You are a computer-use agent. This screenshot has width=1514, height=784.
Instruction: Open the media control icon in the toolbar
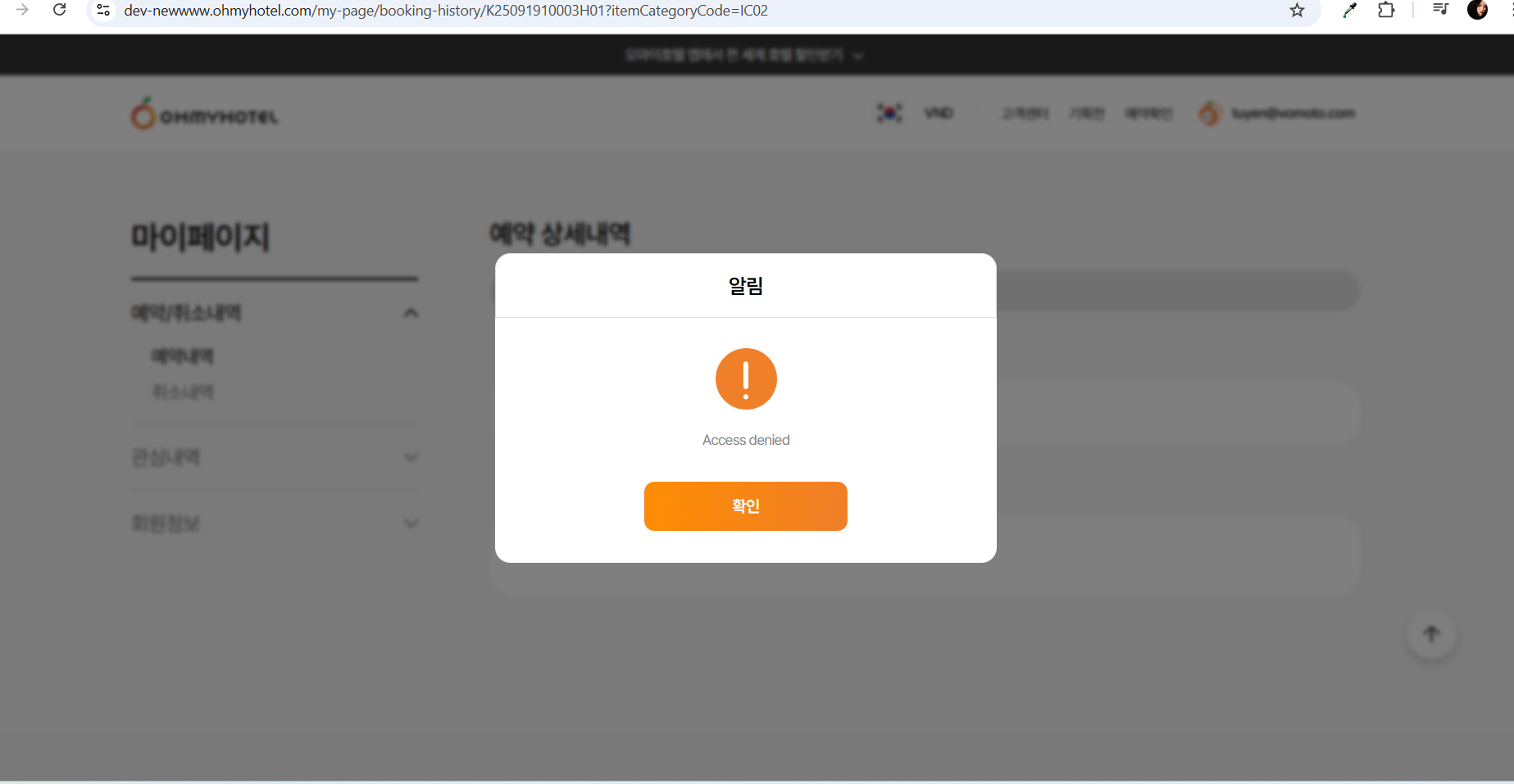point(1440,10)
